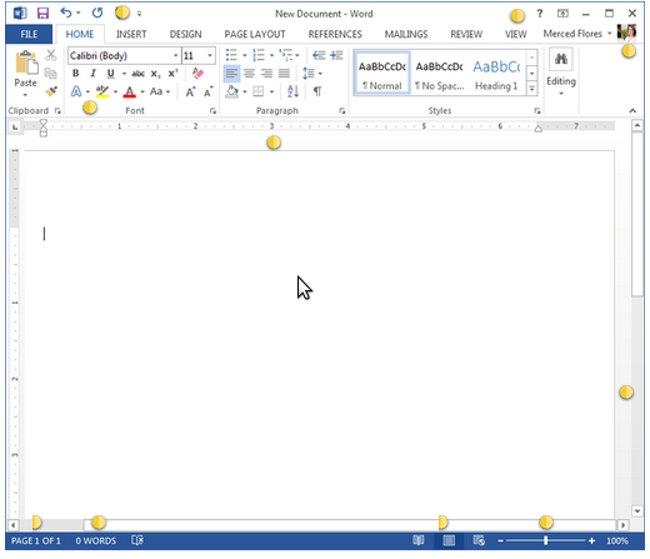The height and width of the screenshot is (559, 650).
Task: Justify the paragraph text
Action: click(x=284, y=73)
